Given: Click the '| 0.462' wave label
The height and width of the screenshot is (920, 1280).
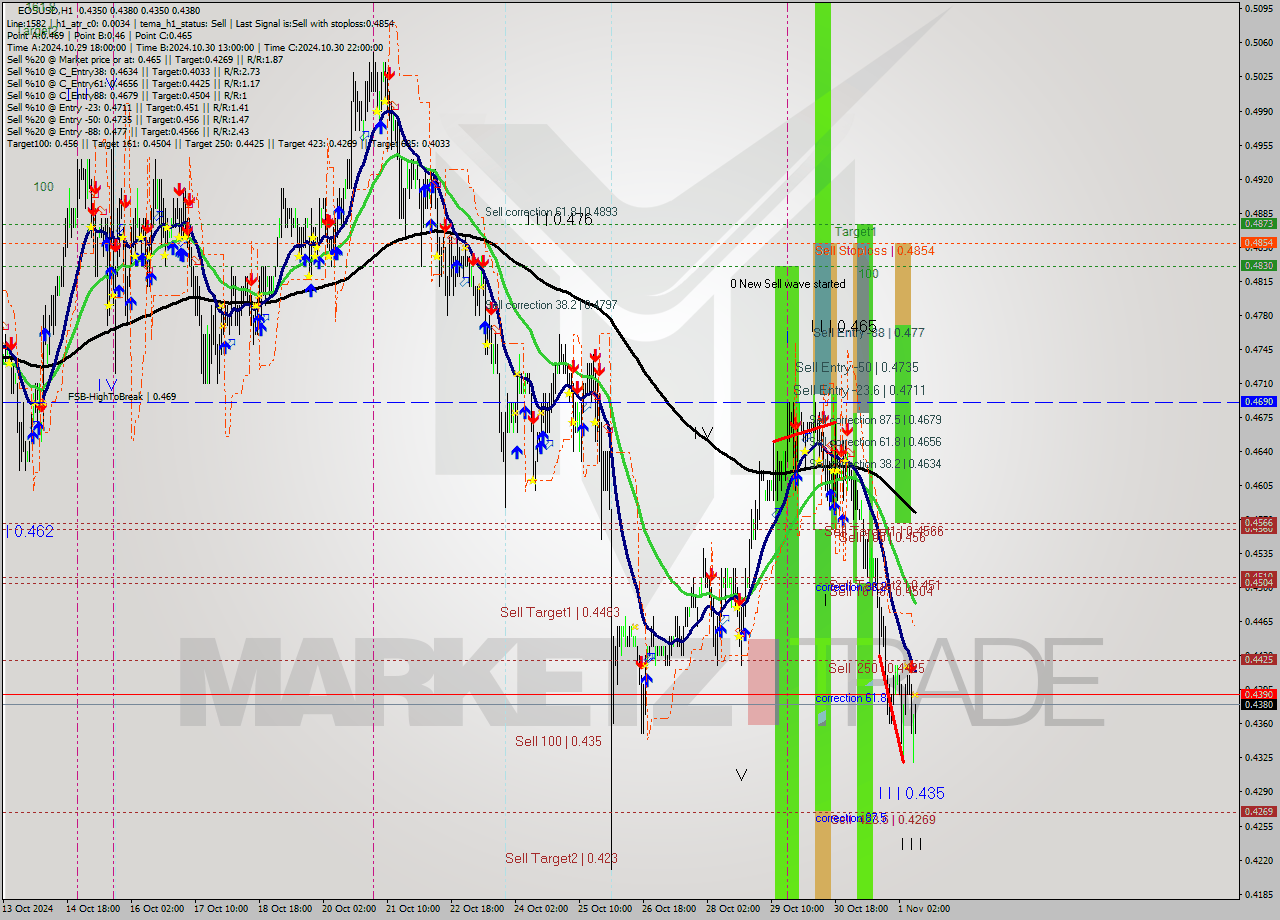Looking at the screenshot, I should [x=30, y=531].
